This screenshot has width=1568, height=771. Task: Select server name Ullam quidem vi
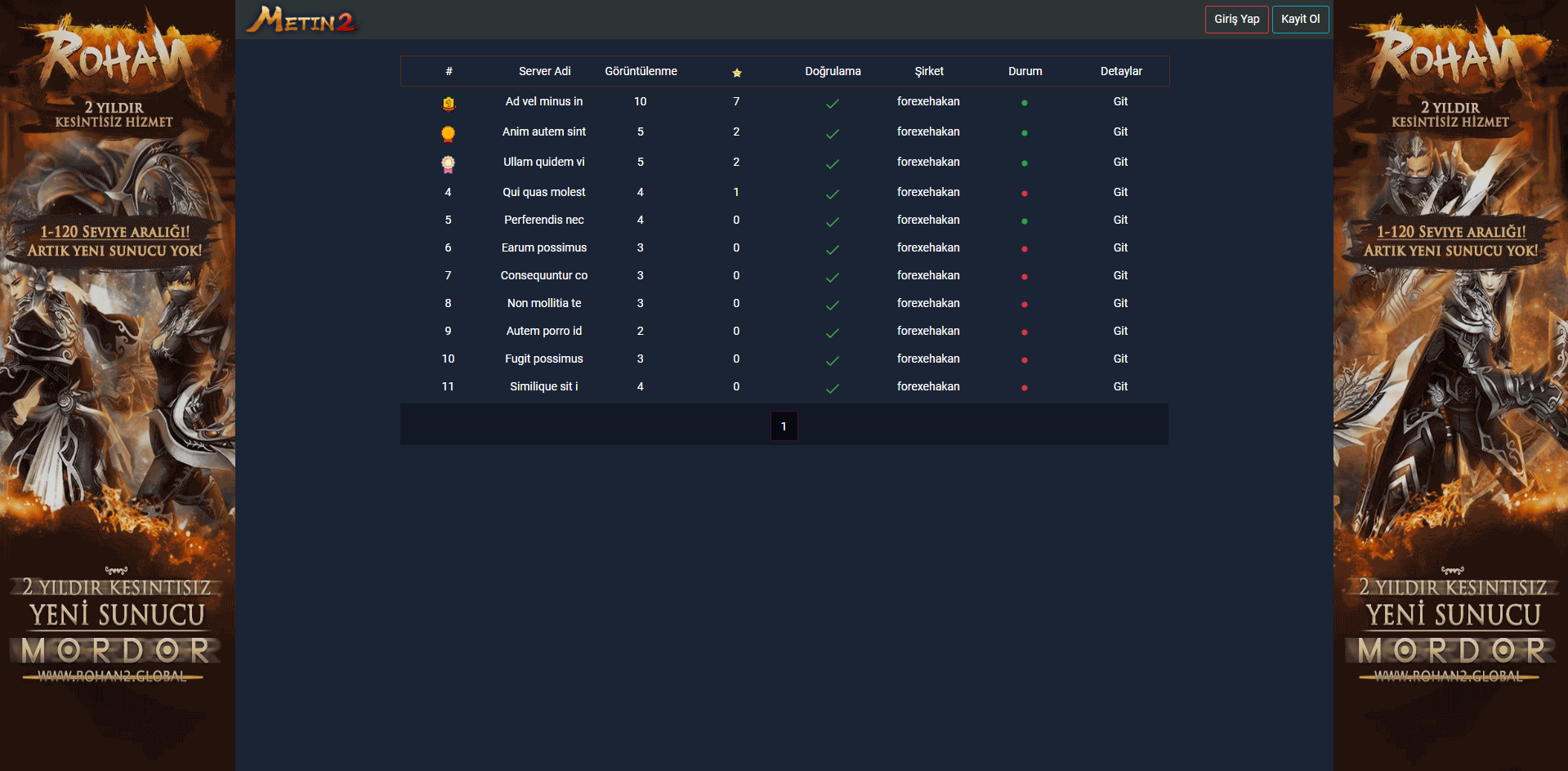click(544, 162)
